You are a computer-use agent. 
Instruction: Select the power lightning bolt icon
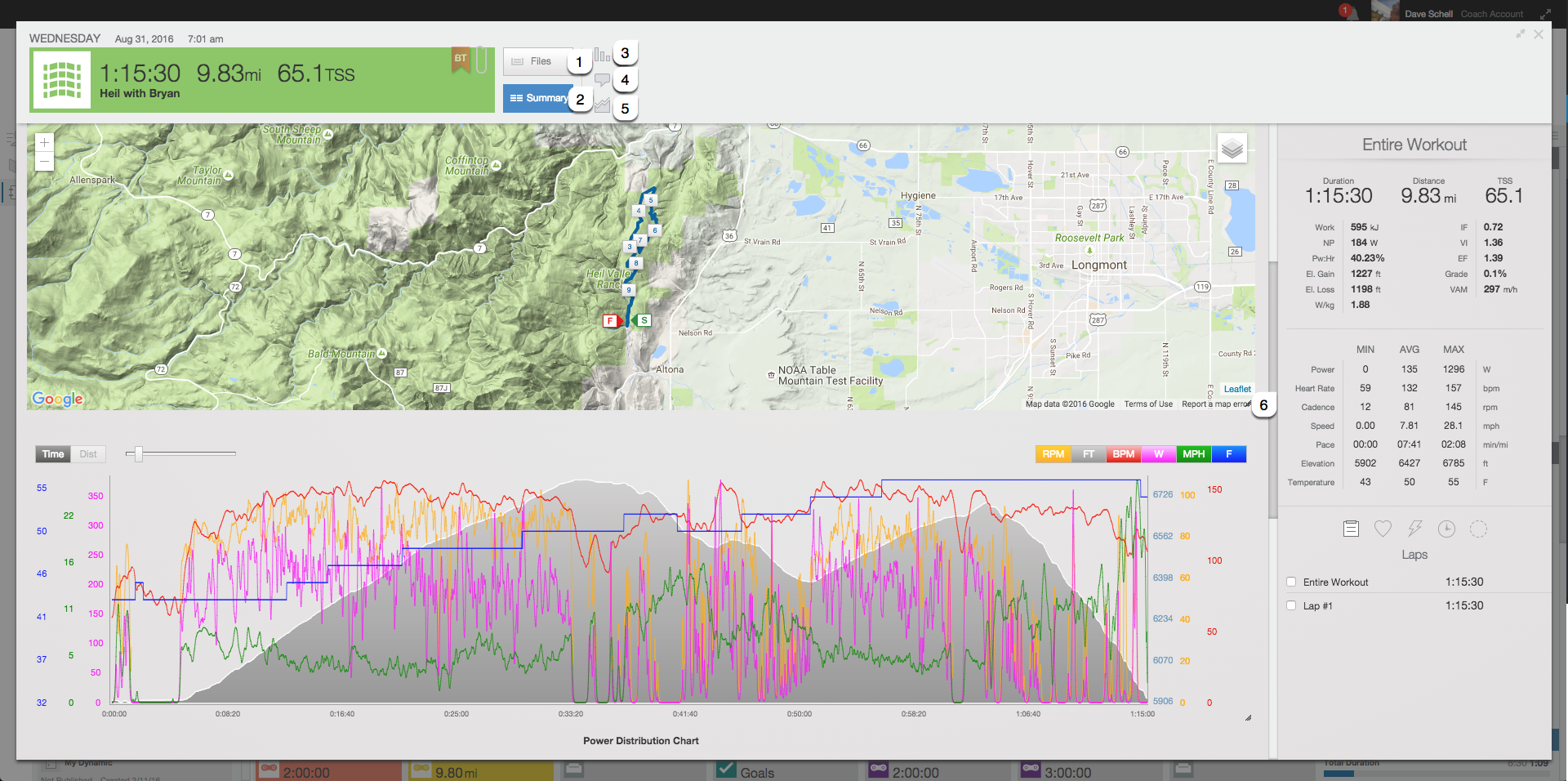click(1414, 529)
